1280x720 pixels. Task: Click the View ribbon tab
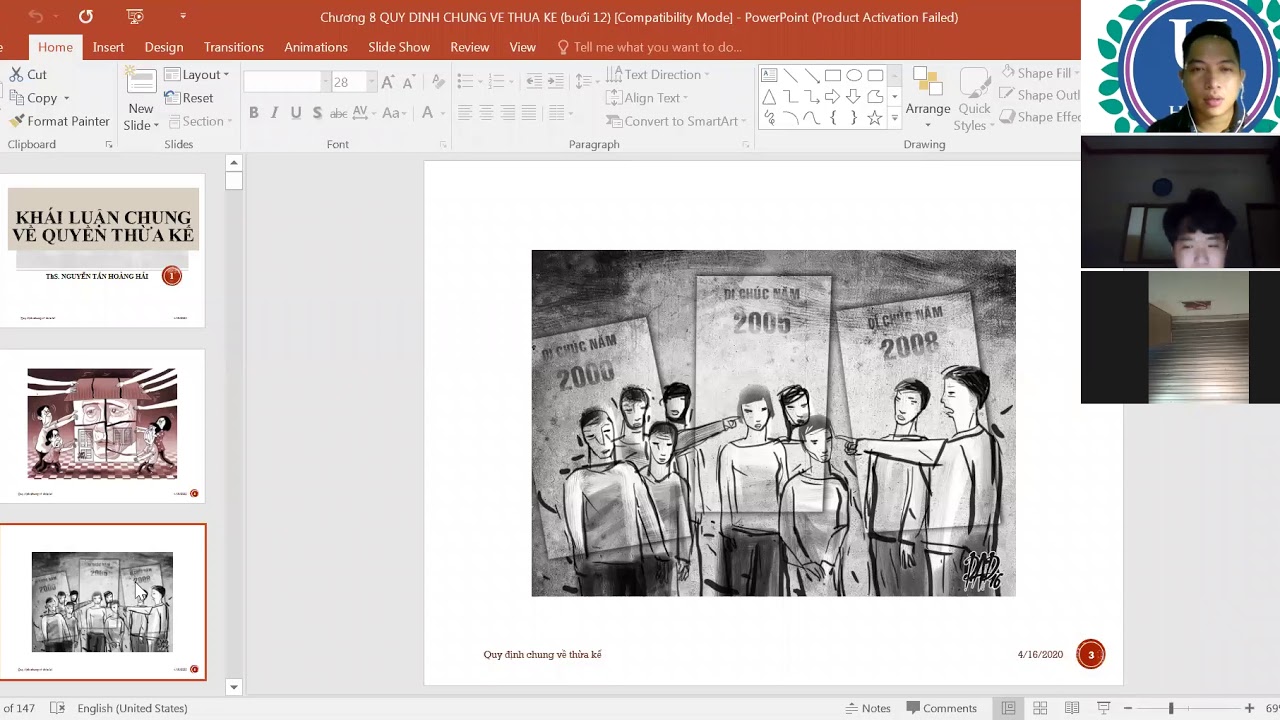522,47
